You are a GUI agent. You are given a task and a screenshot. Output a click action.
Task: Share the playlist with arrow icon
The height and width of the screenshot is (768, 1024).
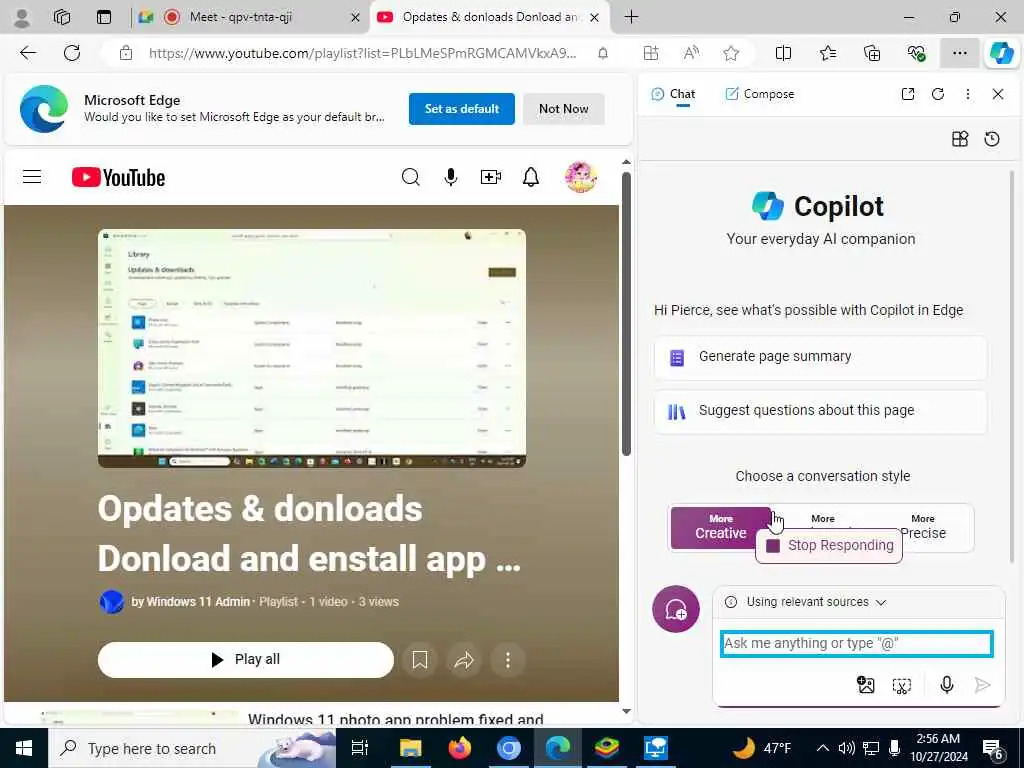[x=464, y=660]
